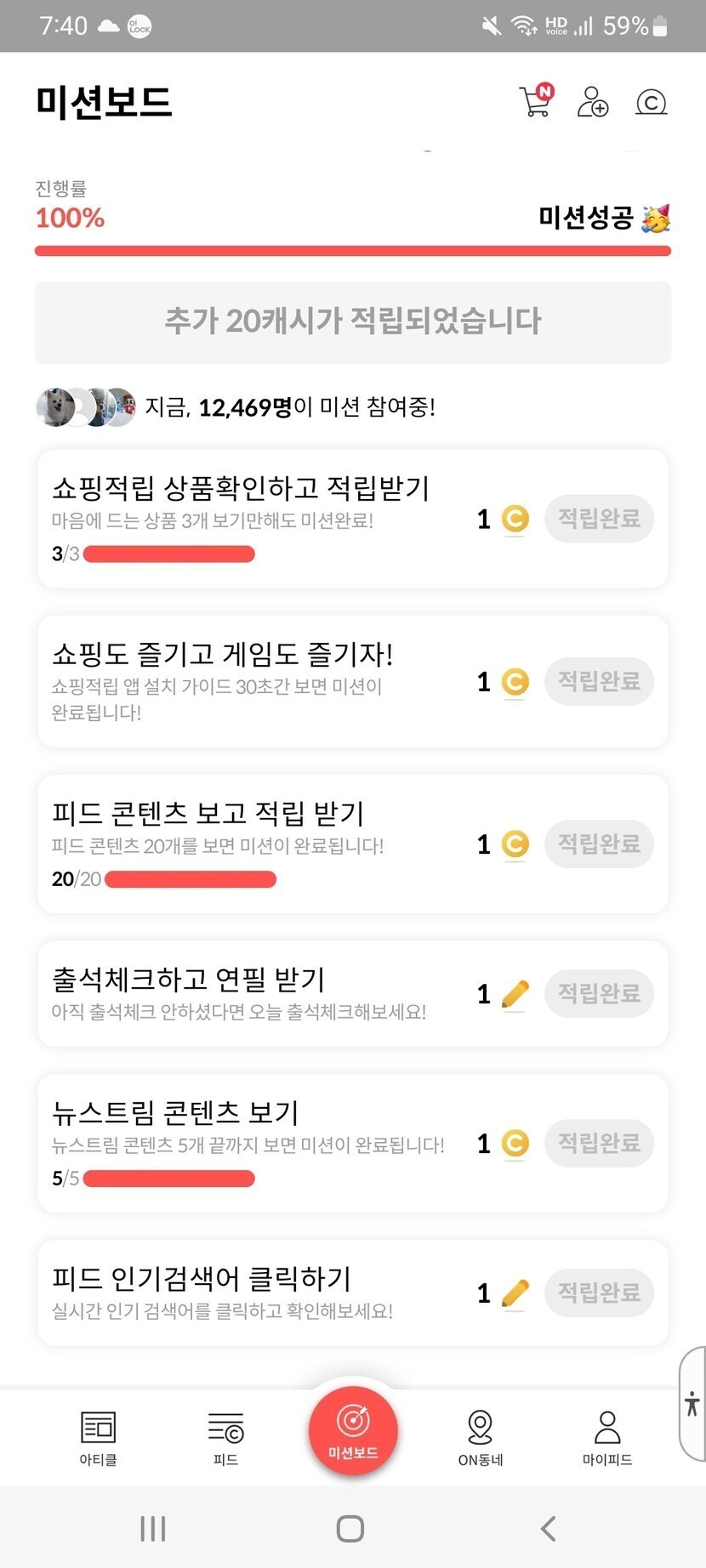This screenshot has width=706, height=1568.
Task: Open the cash balance icon
Action: pyautogui.click(x=651, y=103)
